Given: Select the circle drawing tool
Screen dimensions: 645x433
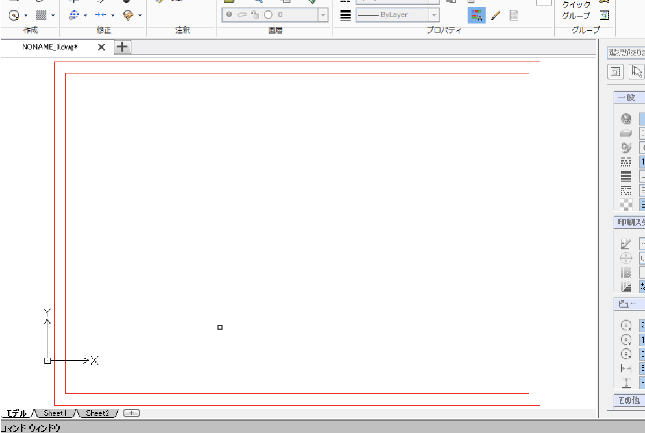Looking at the screenshot, I should 14,16.
